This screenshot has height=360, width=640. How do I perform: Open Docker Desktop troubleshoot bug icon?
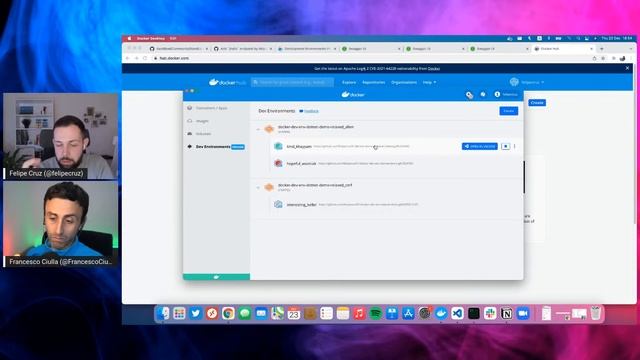(483, 94)
